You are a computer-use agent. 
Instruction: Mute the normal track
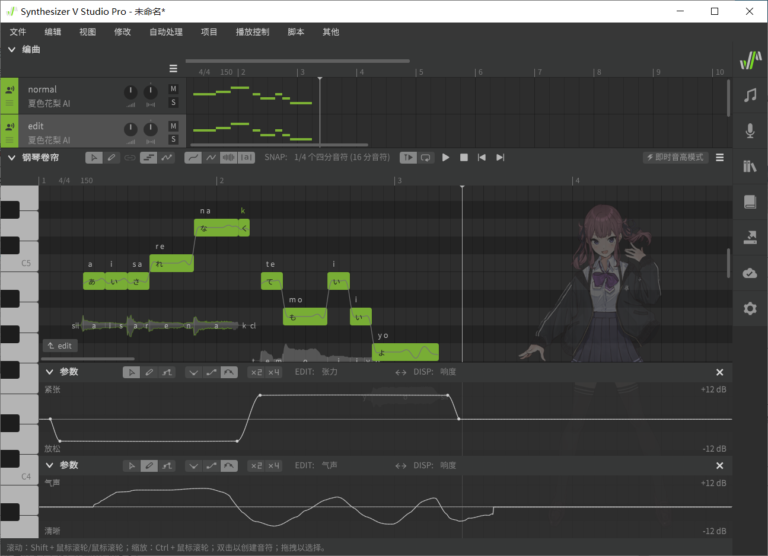(x=173, y=89)
